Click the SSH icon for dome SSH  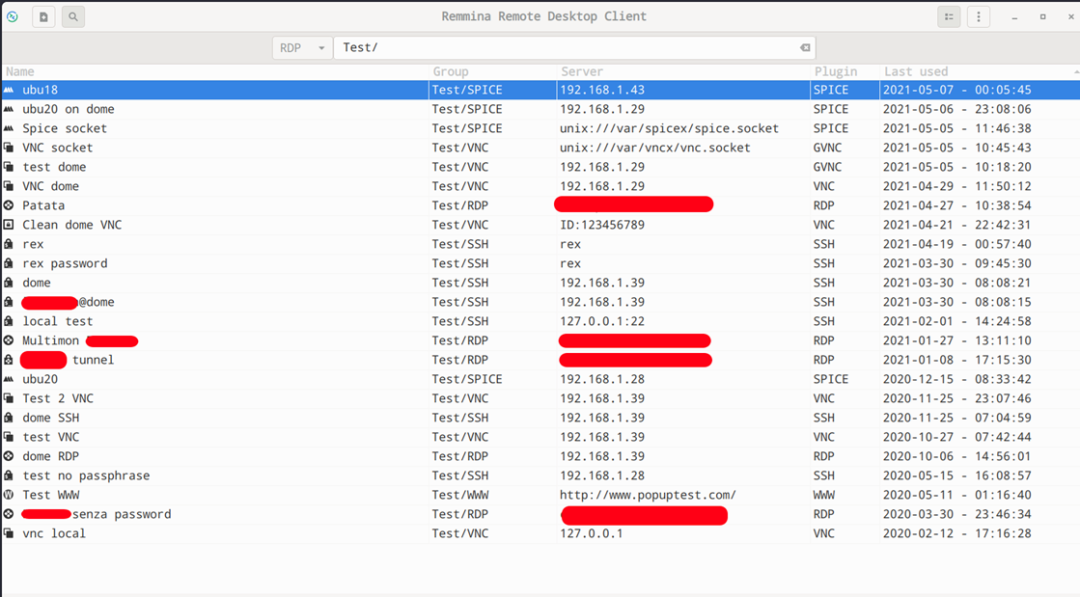[9, 417]
